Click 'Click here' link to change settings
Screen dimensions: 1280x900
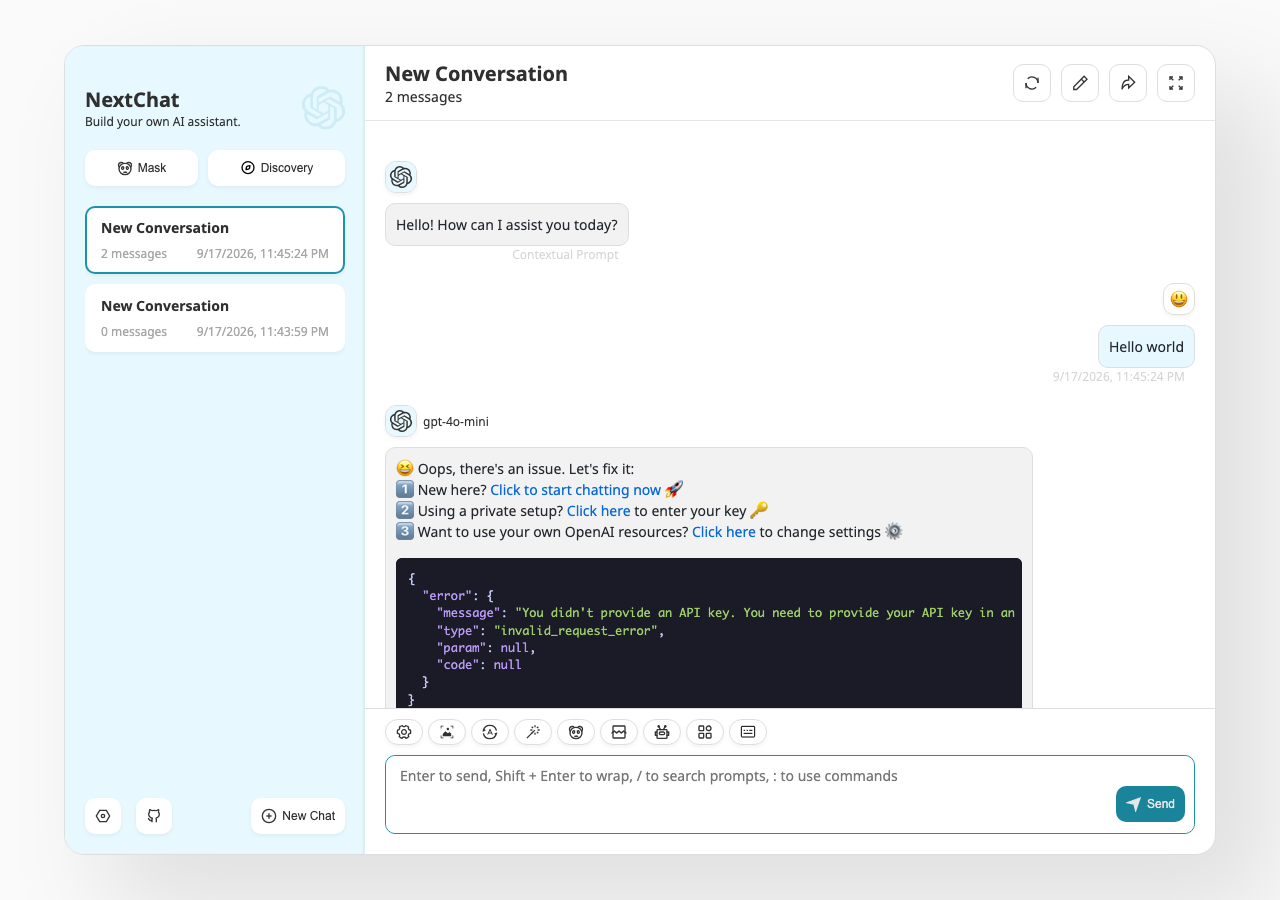pos(723,532)
